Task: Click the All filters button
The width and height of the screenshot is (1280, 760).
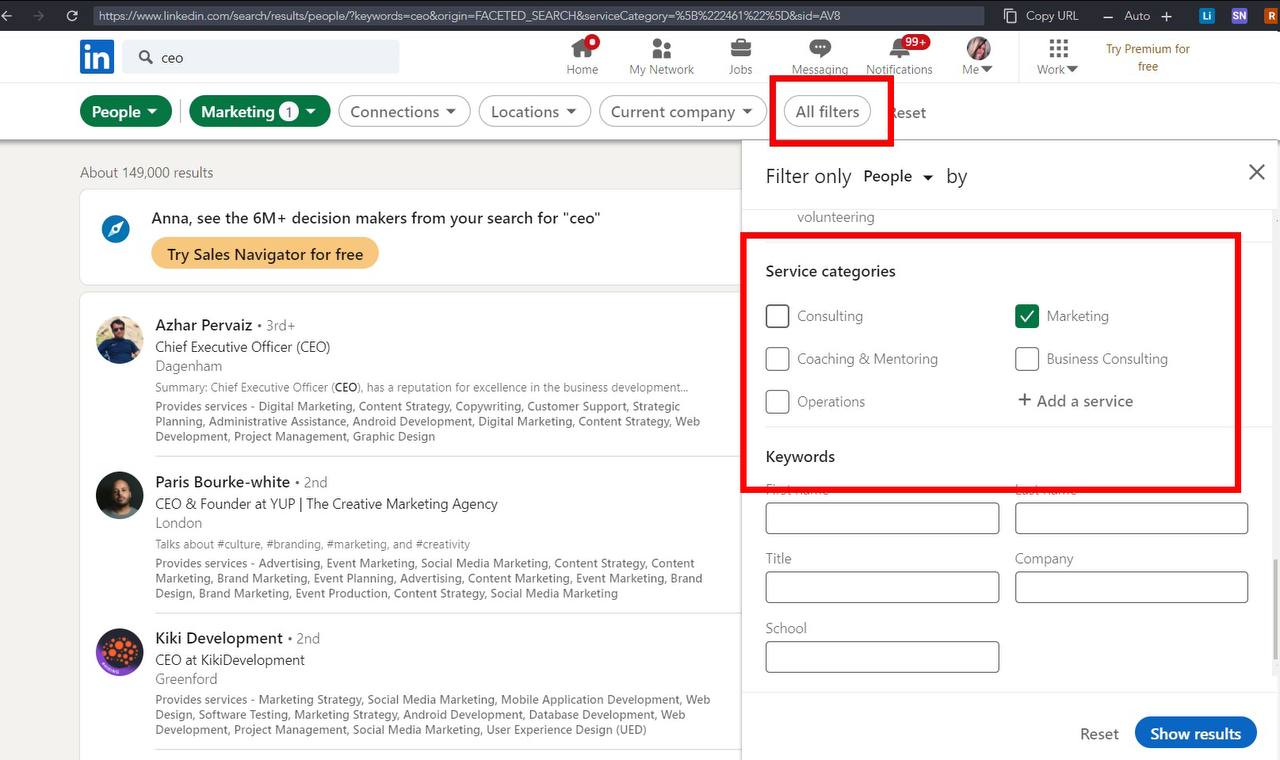Action: point(827,112)
